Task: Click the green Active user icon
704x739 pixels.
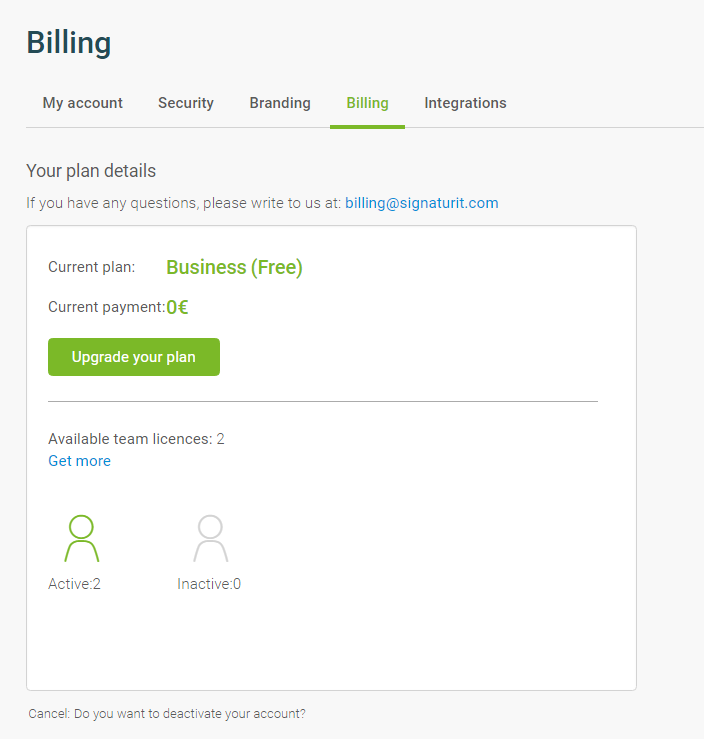Action: point(82,538)
